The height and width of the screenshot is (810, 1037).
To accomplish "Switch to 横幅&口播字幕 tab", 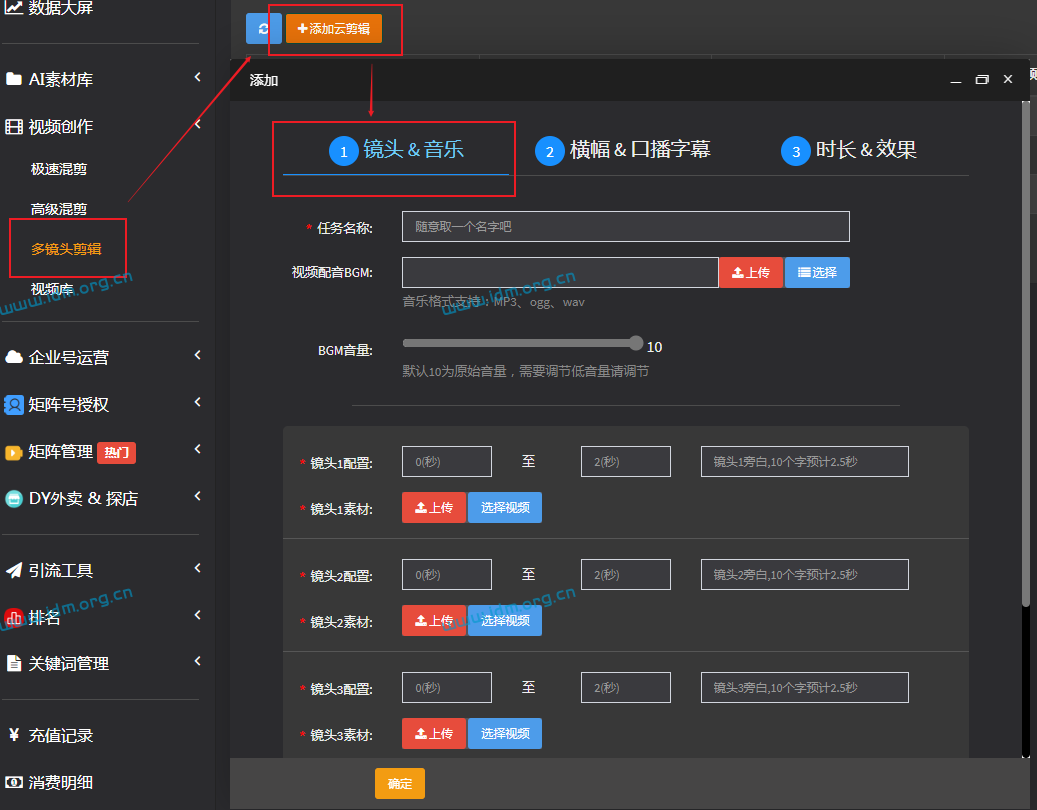I will pos(623,151).
